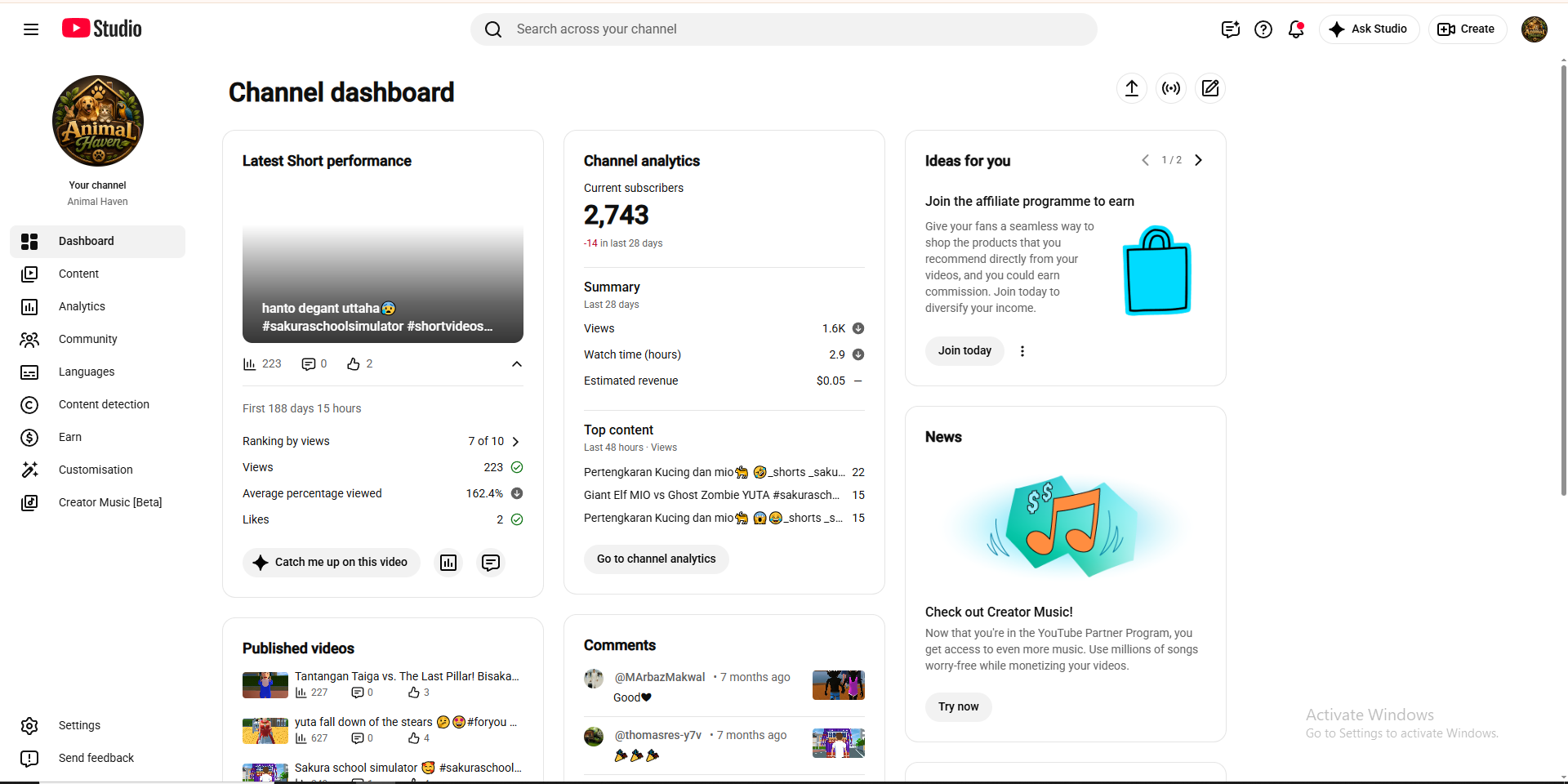
Task: Click the Creator Music news illustration
Action: [1066, 526]
